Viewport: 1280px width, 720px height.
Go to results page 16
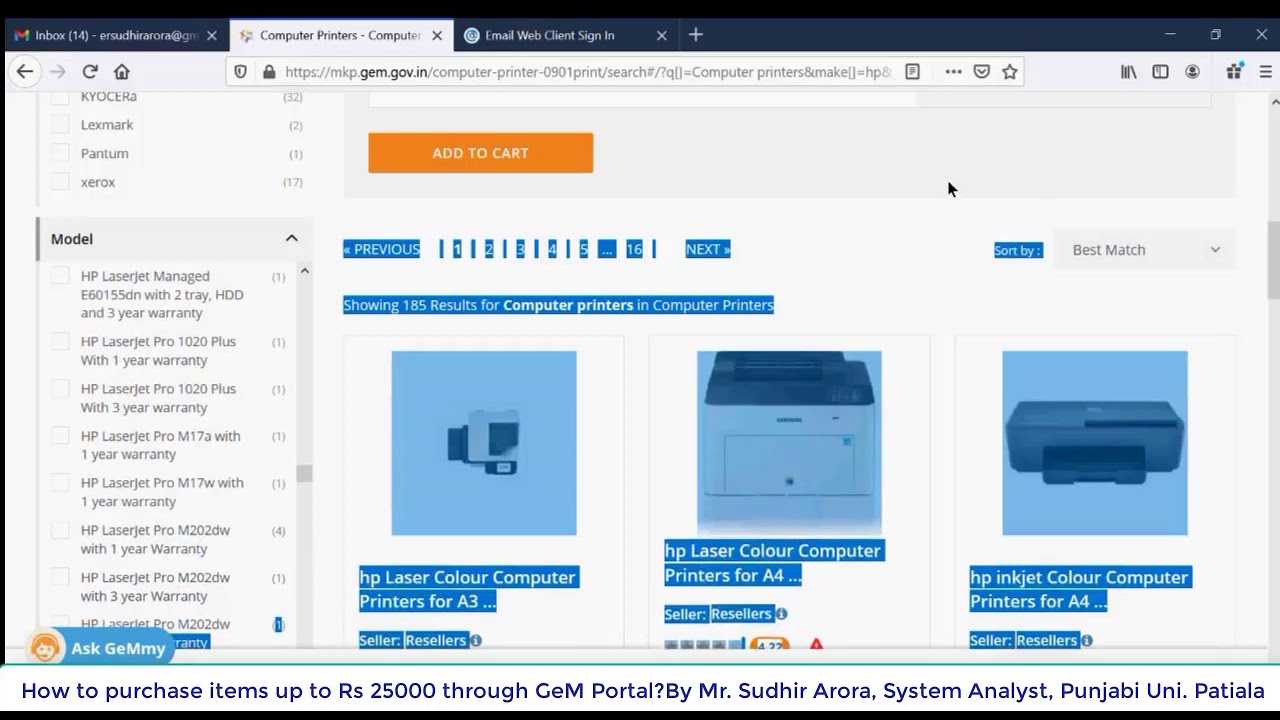tap(634, 249)
